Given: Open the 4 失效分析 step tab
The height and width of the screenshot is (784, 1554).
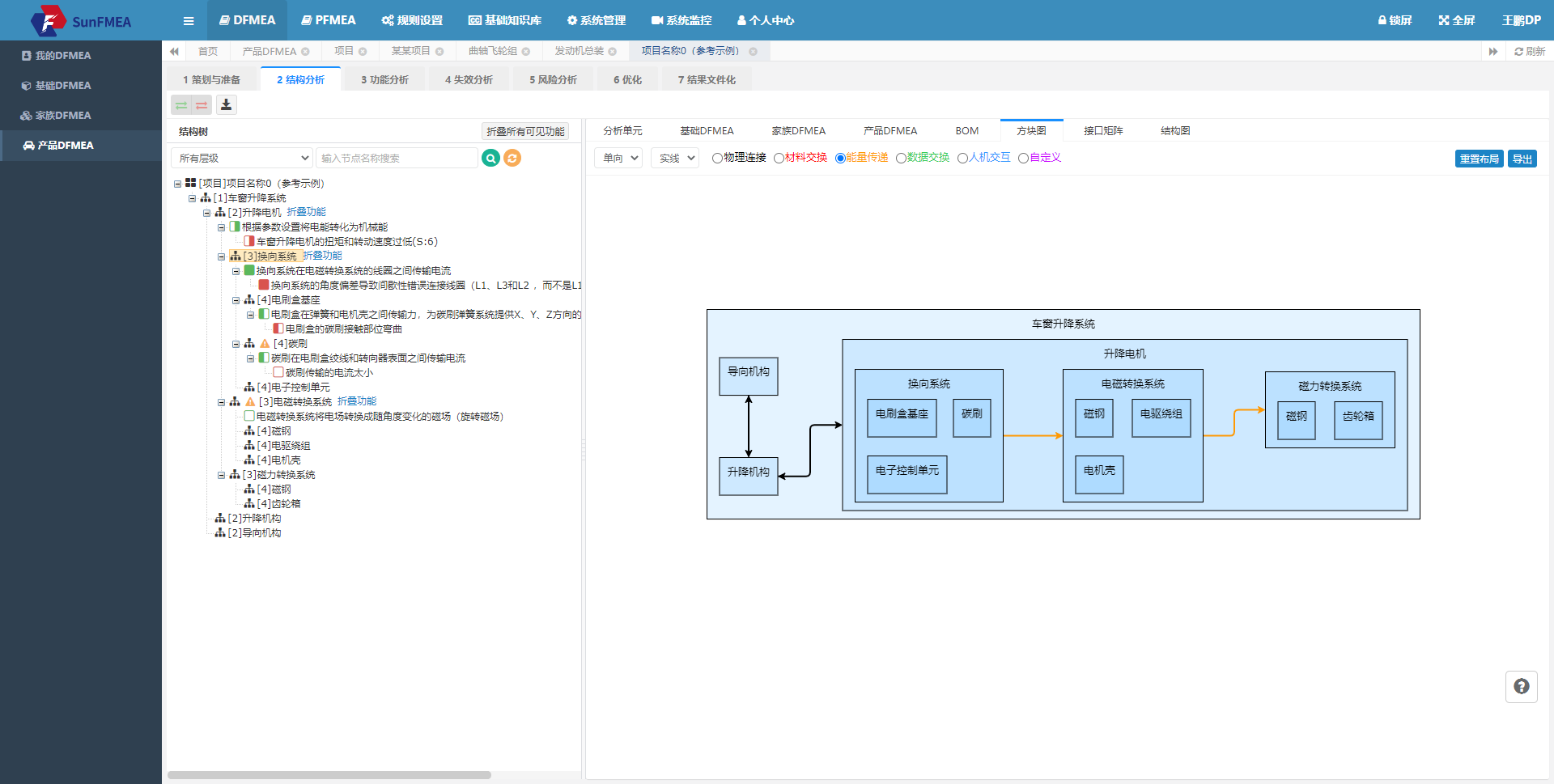Looking at the screenshot, I should (469, 79).
